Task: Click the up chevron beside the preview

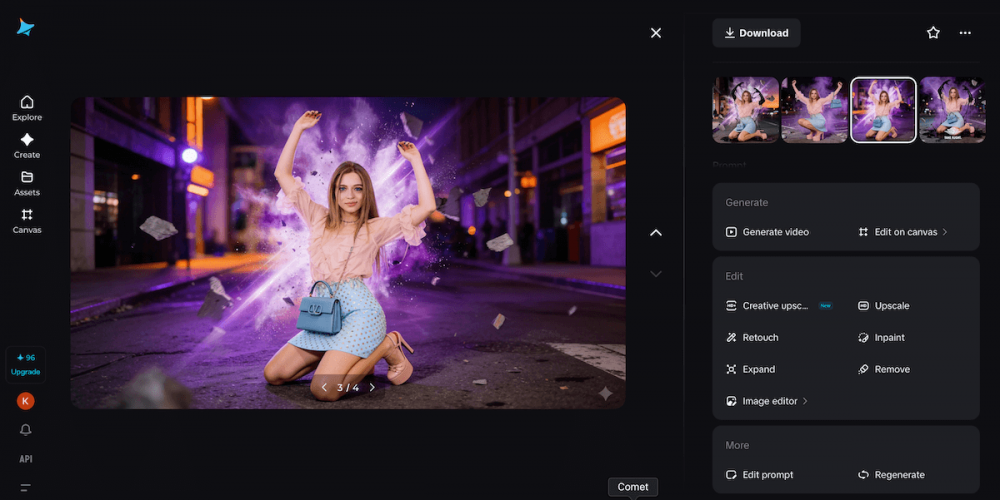Action: pos(656,233)
